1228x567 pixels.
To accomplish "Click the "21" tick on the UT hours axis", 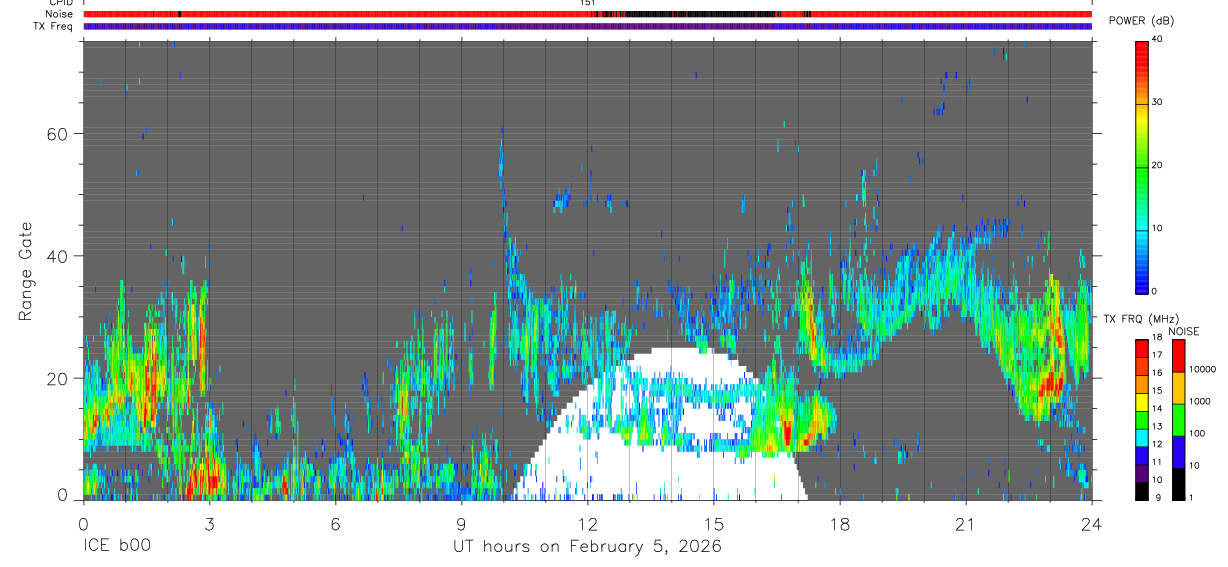I will point(965,525).
